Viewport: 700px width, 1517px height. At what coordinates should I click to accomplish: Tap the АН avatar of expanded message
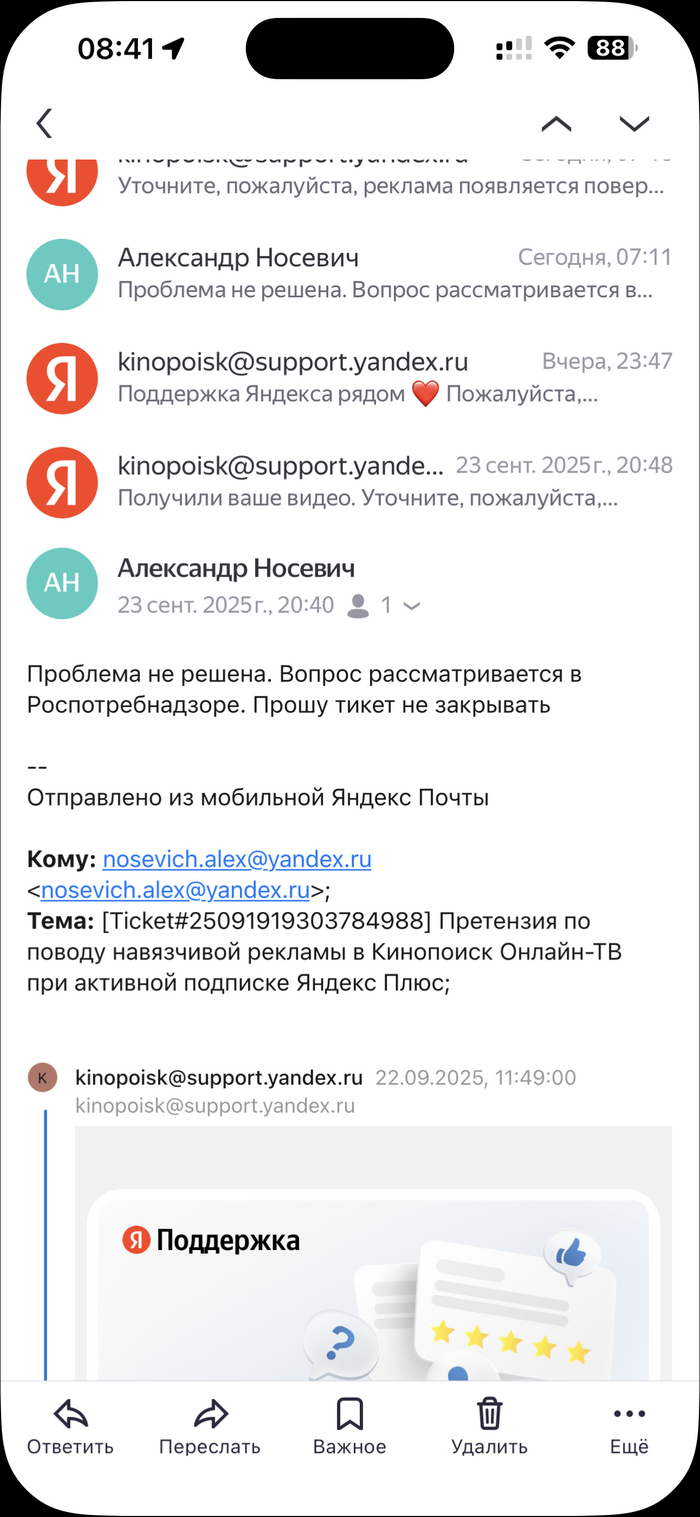62,583
